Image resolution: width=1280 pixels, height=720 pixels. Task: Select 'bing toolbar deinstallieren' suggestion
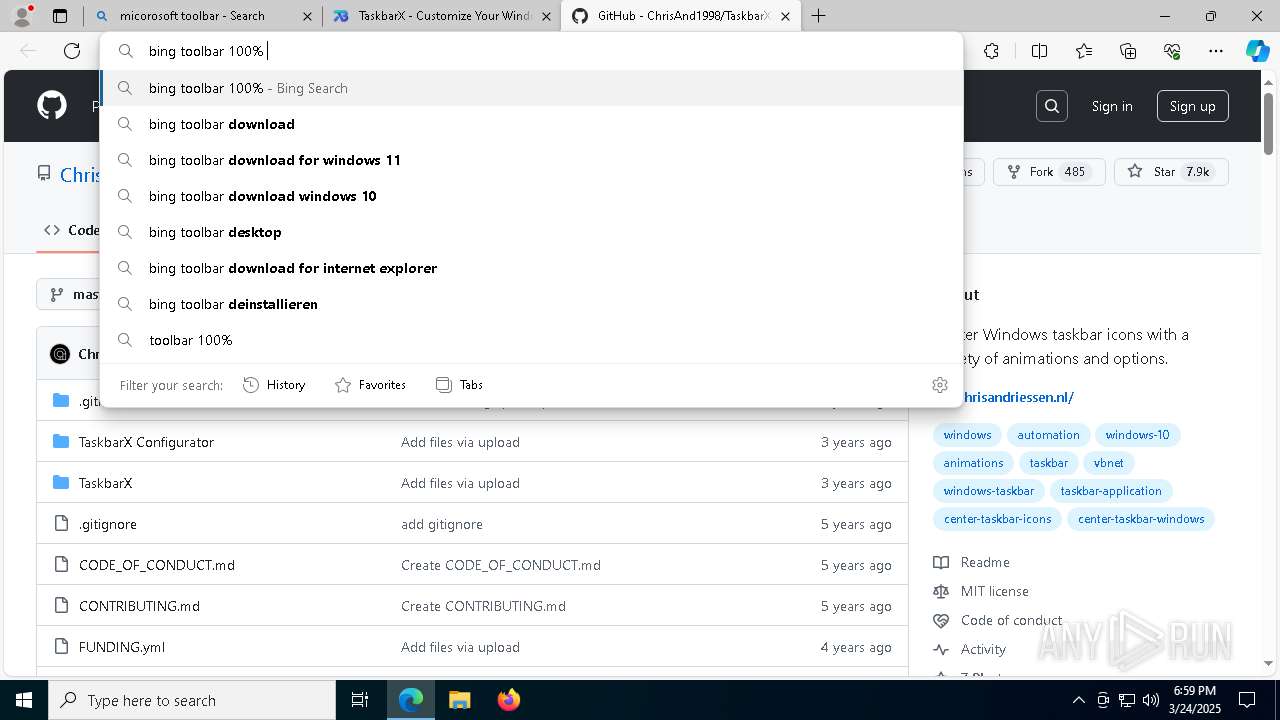tap(531, 304)
